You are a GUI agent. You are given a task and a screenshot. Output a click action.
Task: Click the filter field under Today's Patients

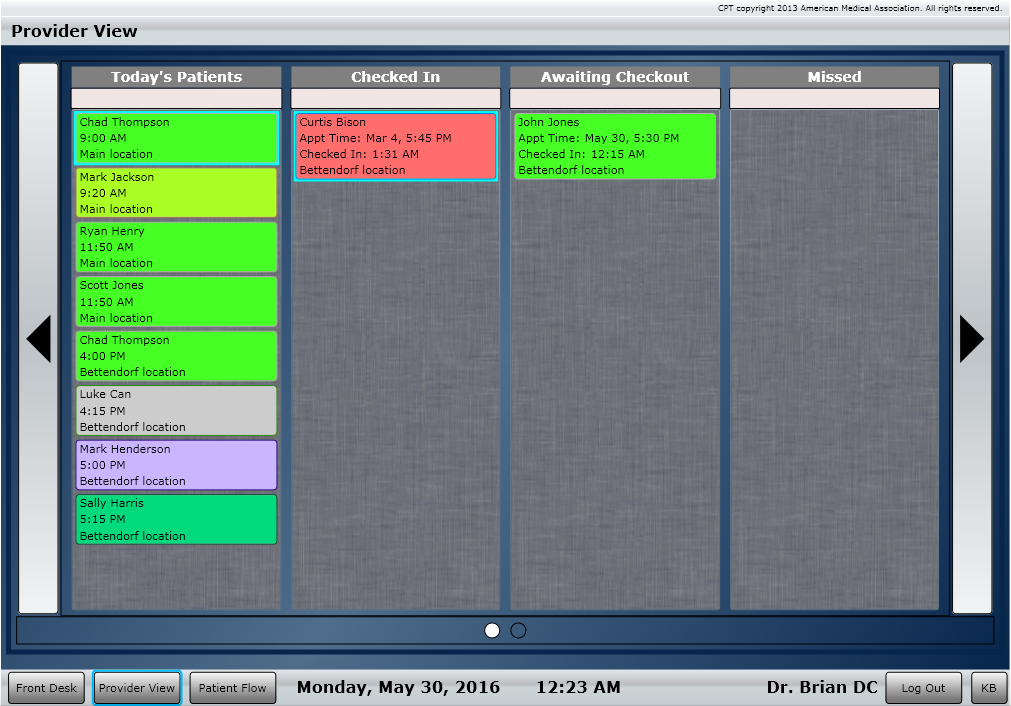point(176,98)
